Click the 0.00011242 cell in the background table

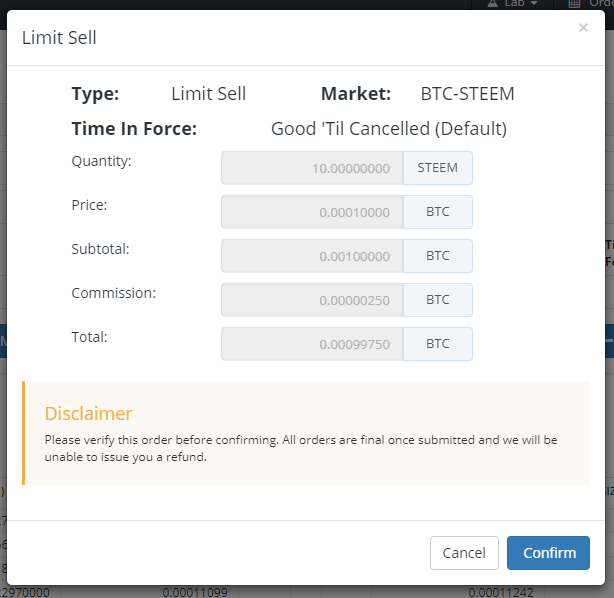(501, 592)
